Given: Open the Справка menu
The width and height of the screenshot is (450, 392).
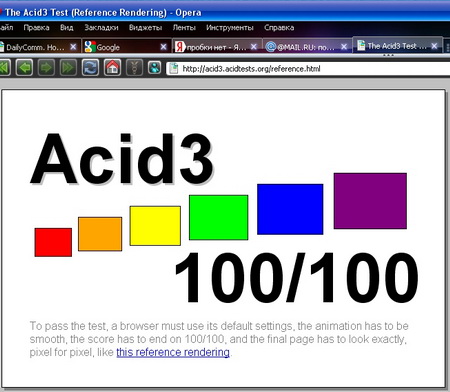Looking at the screenshot, I should click(279, 28).
